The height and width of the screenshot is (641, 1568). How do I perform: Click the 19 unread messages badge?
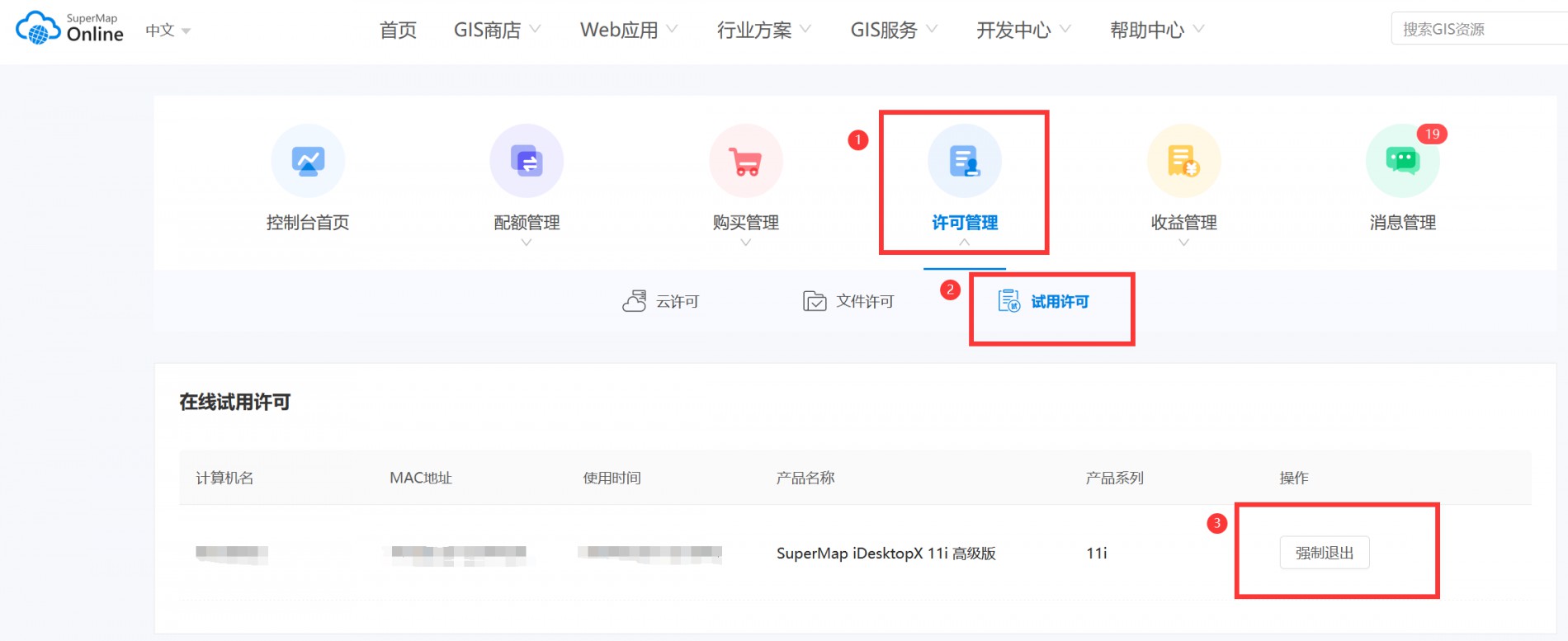pyautogui.click(x=1432, y=134)
